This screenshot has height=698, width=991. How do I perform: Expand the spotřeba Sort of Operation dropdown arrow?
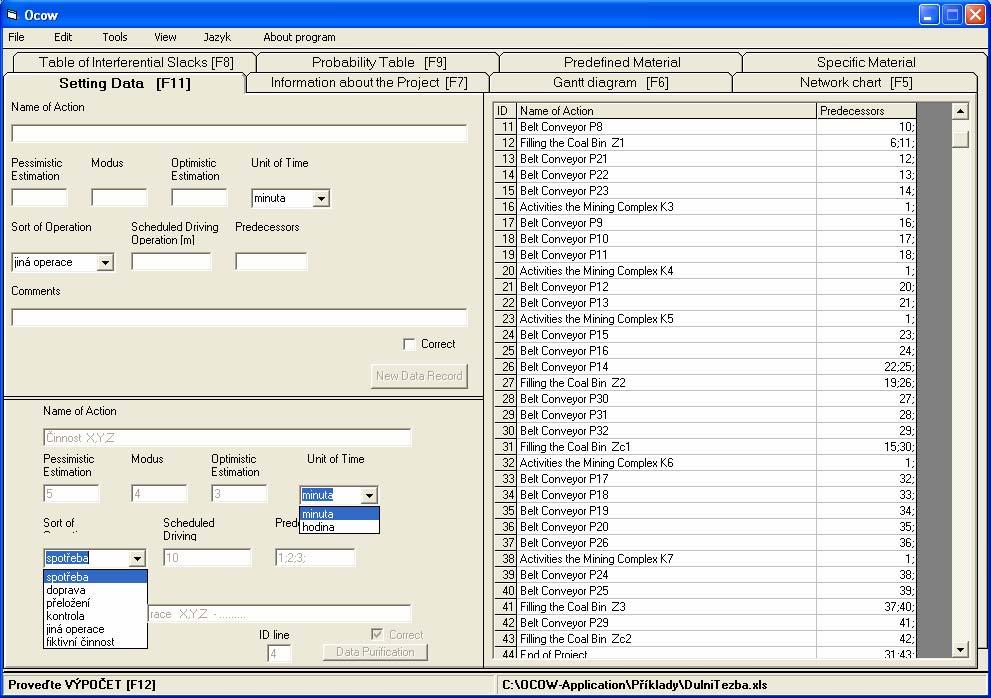[137, 558]
